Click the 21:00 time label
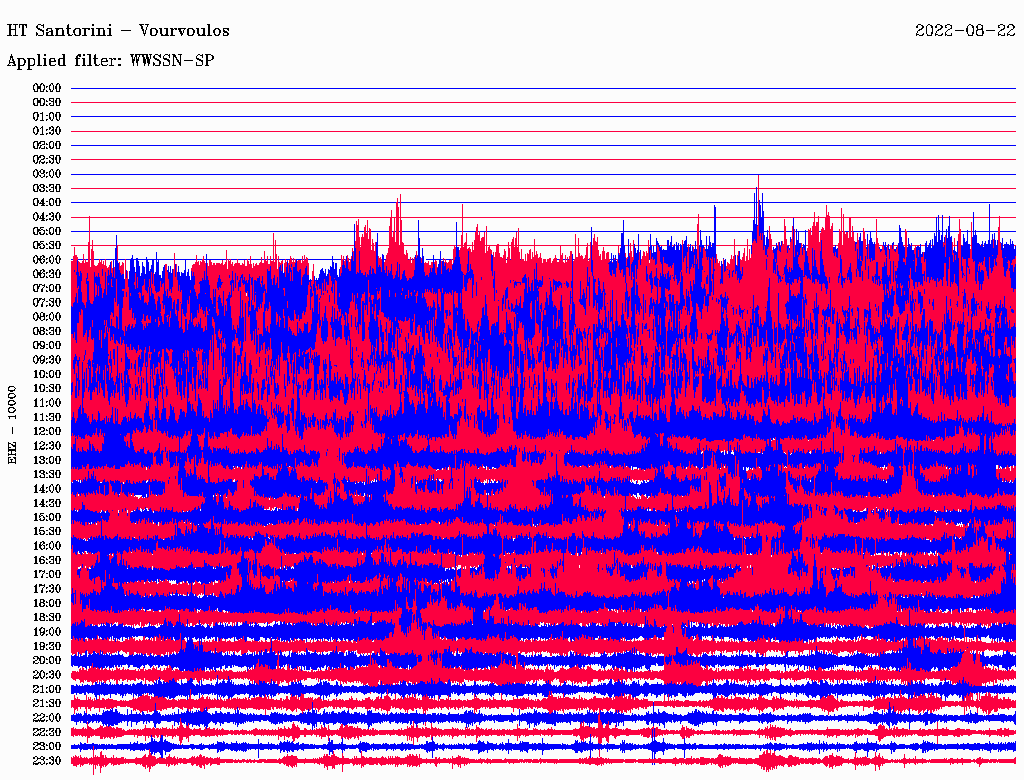The image size is (1024, 780). point(47,689)
